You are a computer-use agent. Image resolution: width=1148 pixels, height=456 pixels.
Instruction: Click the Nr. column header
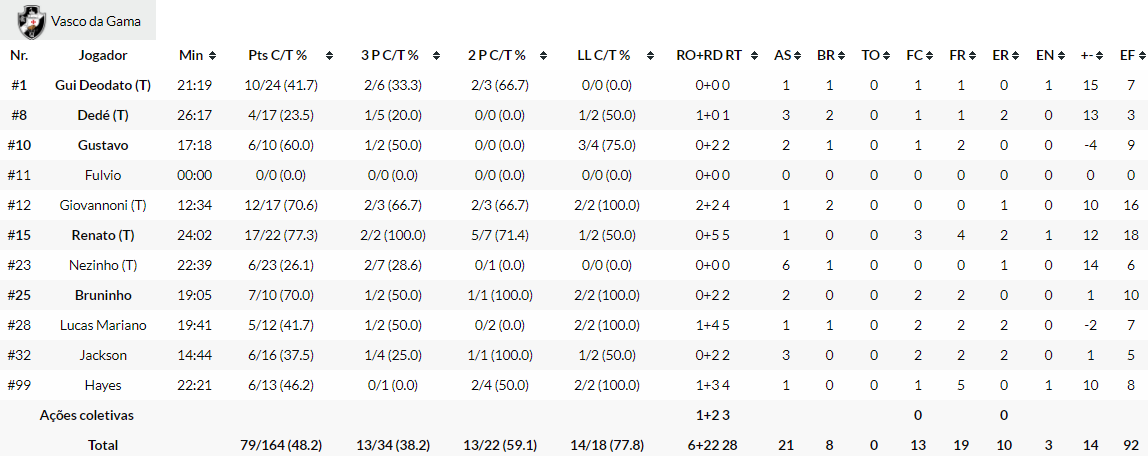coord(19,55)
